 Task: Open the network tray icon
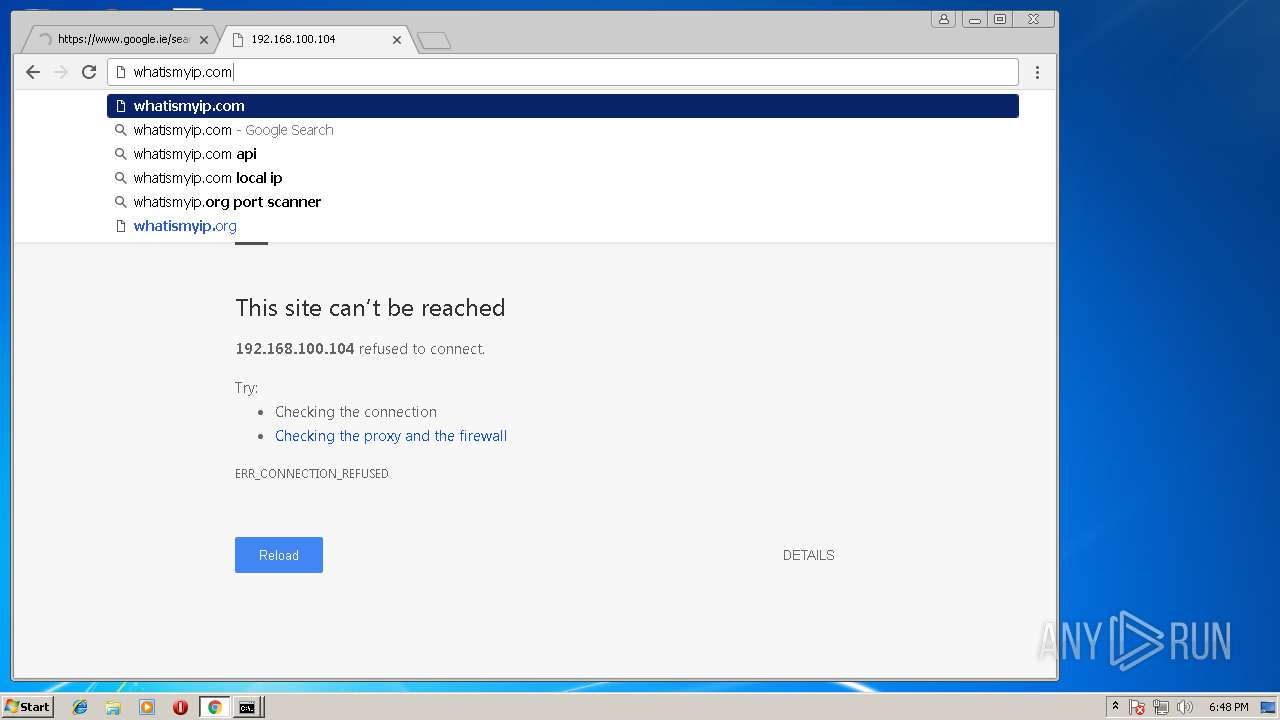[1161, 707]
